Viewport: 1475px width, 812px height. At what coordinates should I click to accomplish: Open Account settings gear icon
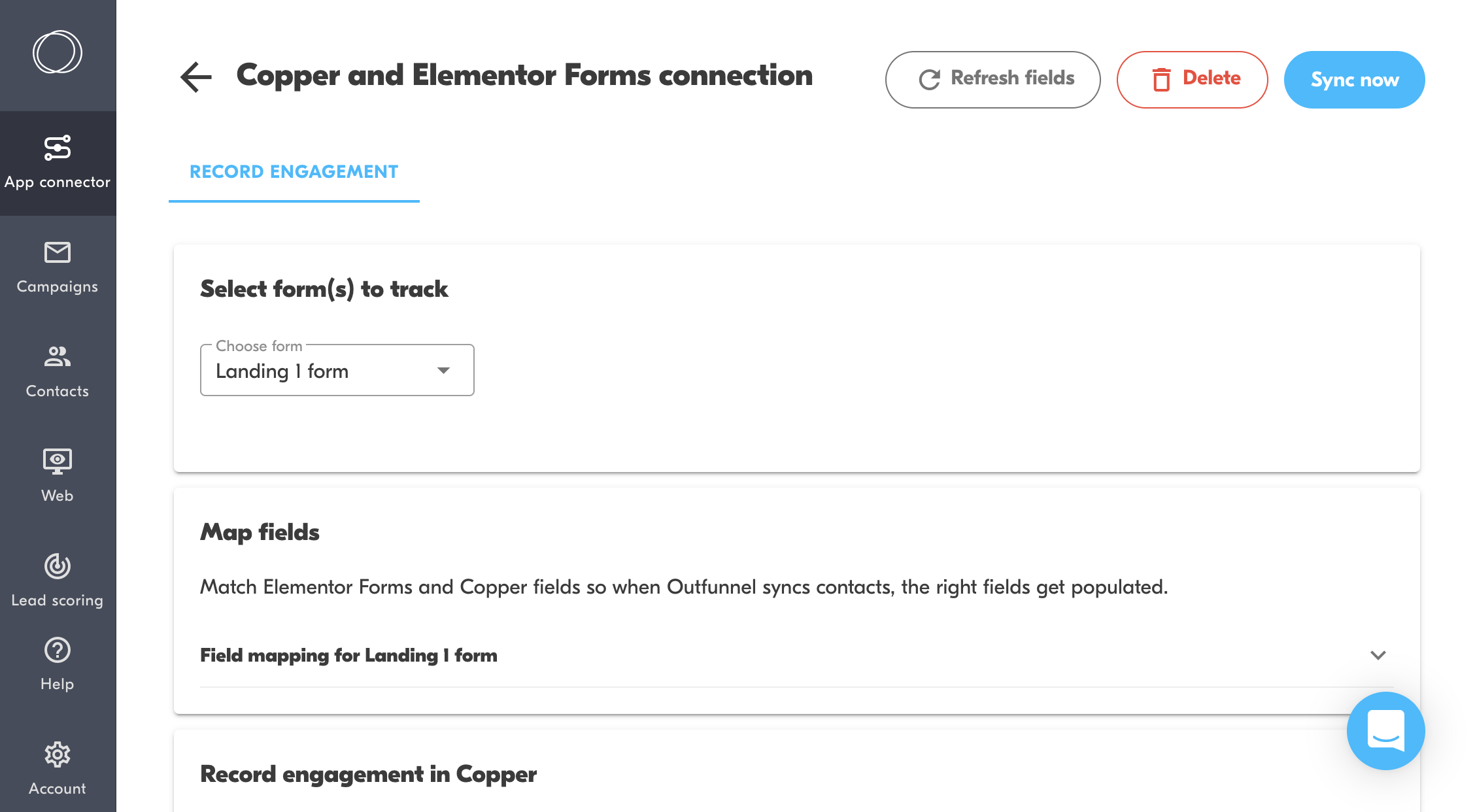[x=58, y=755]
